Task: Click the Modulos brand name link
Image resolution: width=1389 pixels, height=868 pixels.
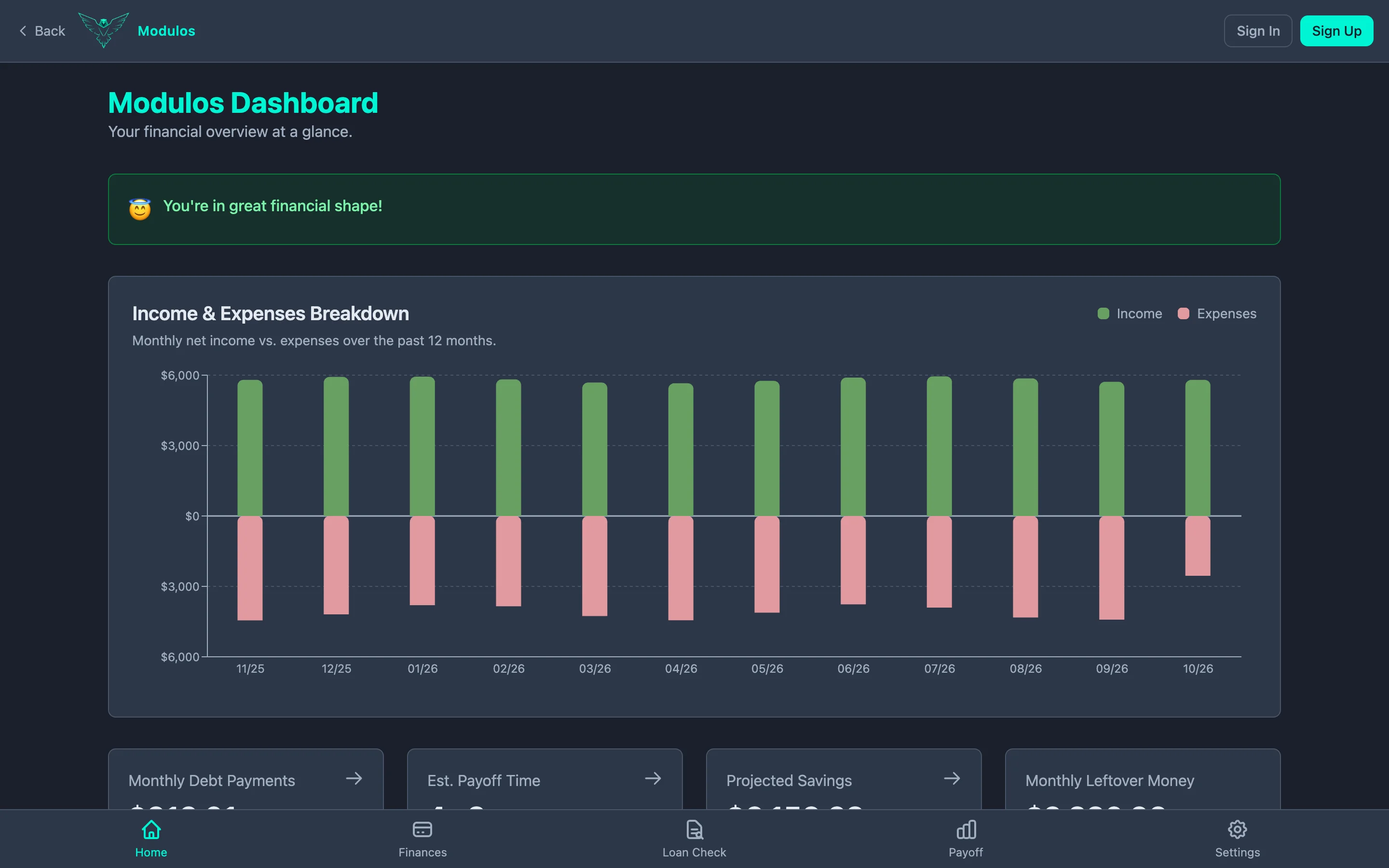Action: click(x=166, y=31)
